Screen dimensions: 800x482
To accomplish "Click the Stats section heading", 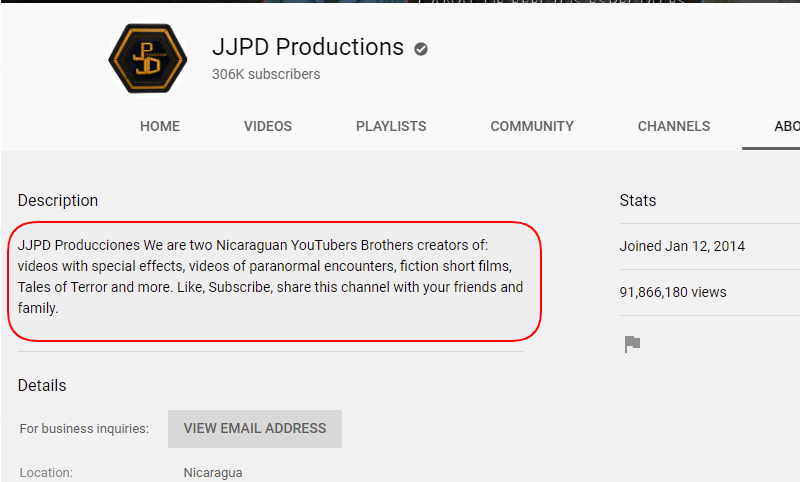I will [638, 200].
